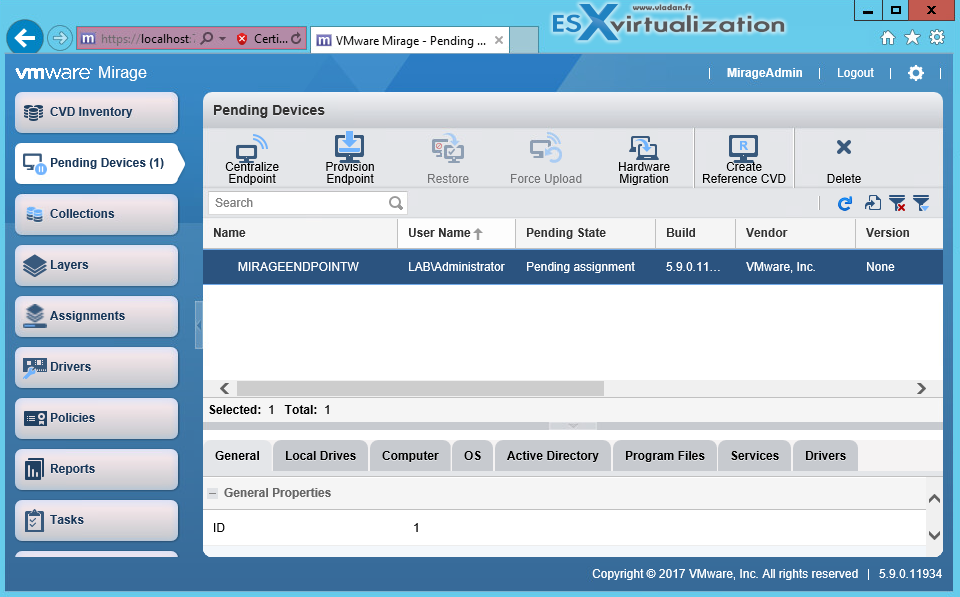
Task: Switch to the Local Drives tab
Action: [x=320, y=456]
